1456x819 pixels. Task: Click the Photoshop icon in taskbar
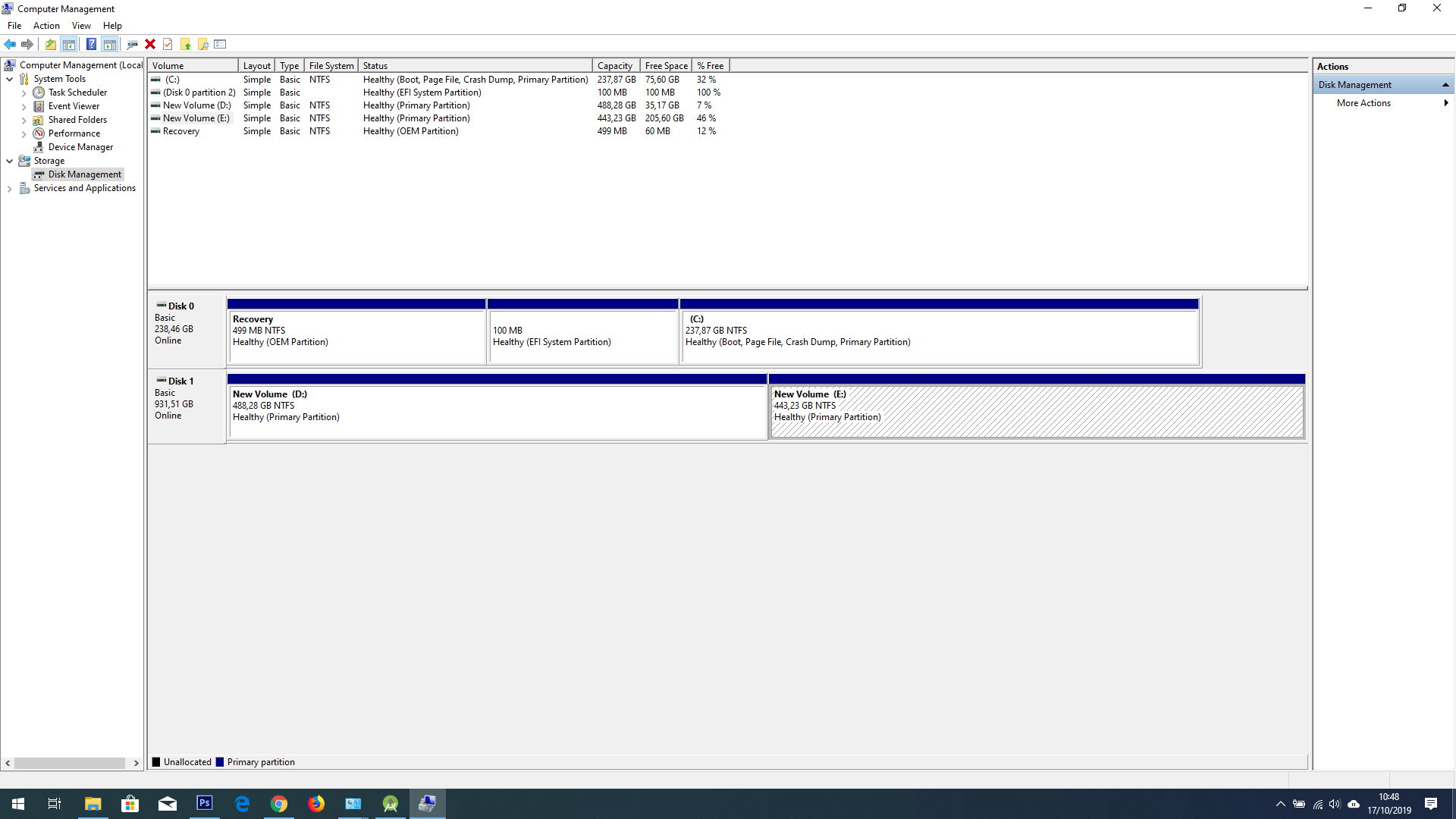tap(205, 803)
